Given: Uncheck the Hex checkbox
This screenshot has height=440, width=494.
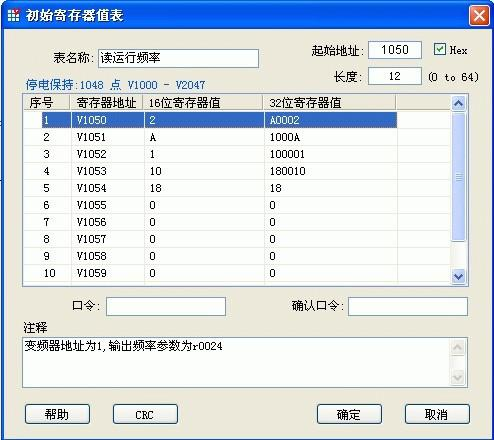Looking at the screenshot, I should click(440, 49).
